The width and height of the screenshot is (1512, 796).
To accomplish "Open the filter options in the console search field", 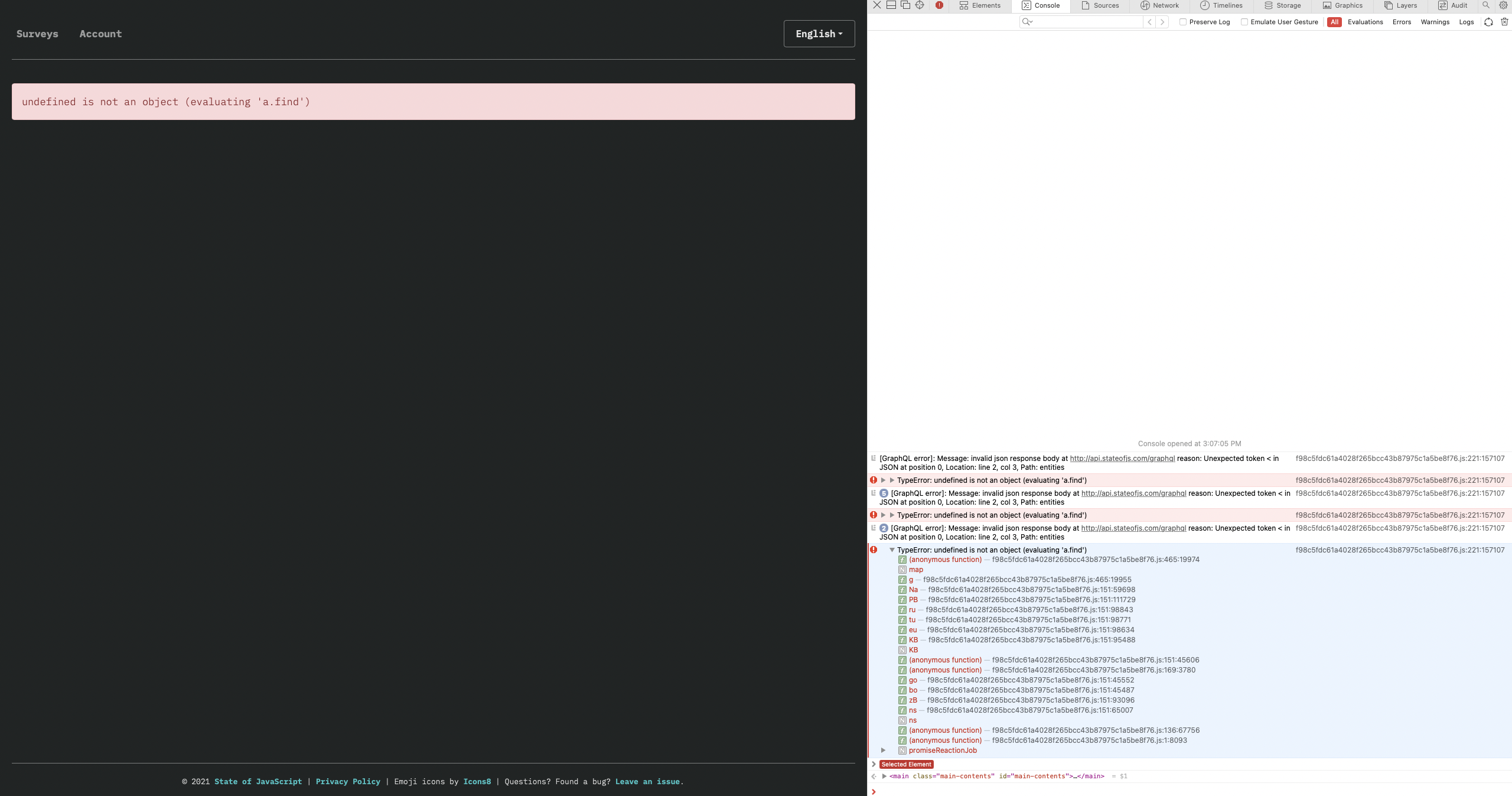I will pyautogui.click(x=1028, y=22).
